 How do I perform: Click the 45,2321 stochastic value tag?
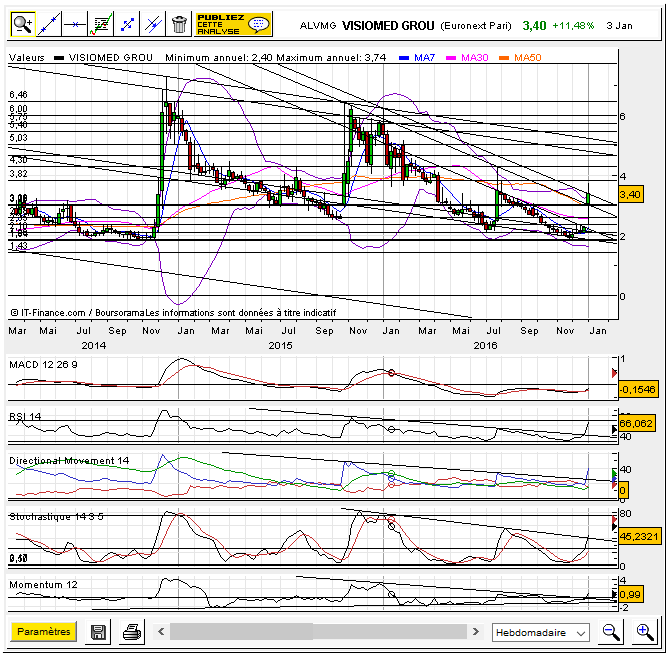click(639, 536)
